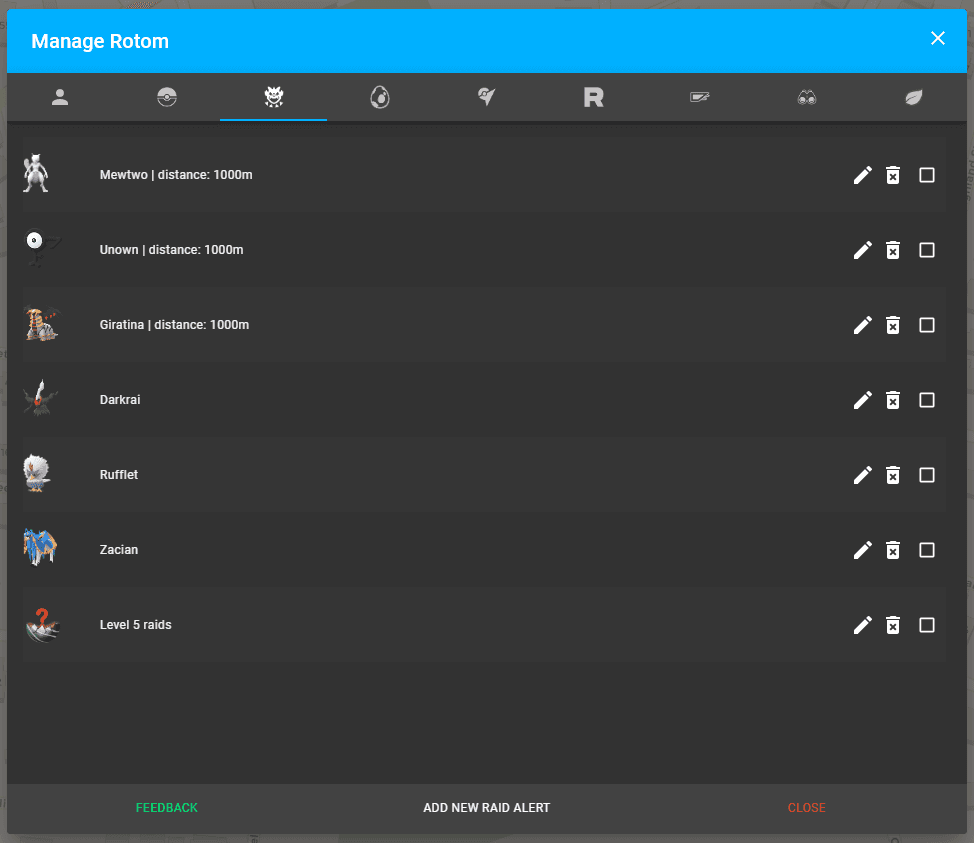The width and height of the screenshot is (974, 843).
Task: Switch to the lure module tab
Action: (700, 97)
